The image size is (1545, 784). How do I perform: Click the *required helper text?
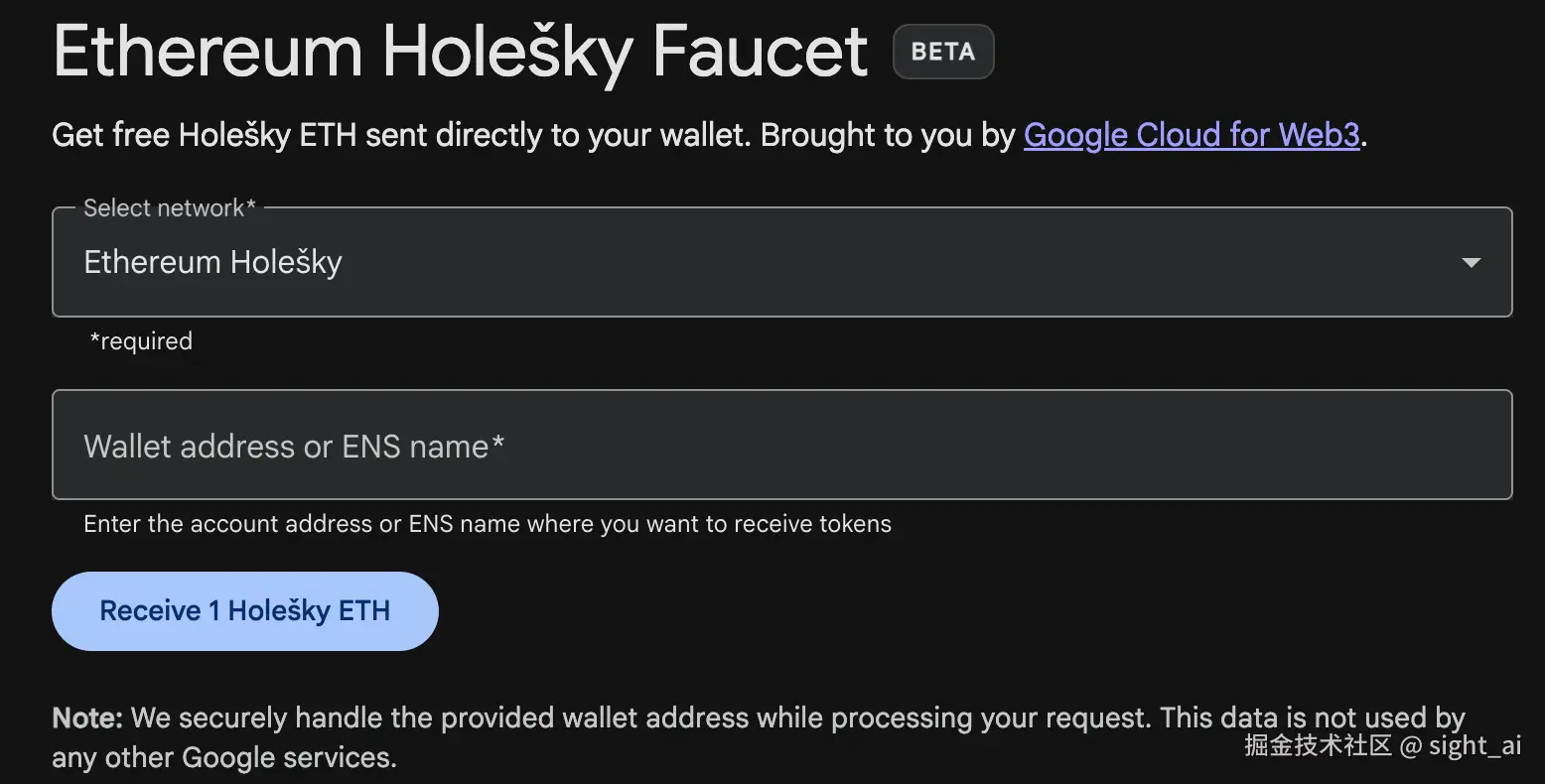coord(141,341)
